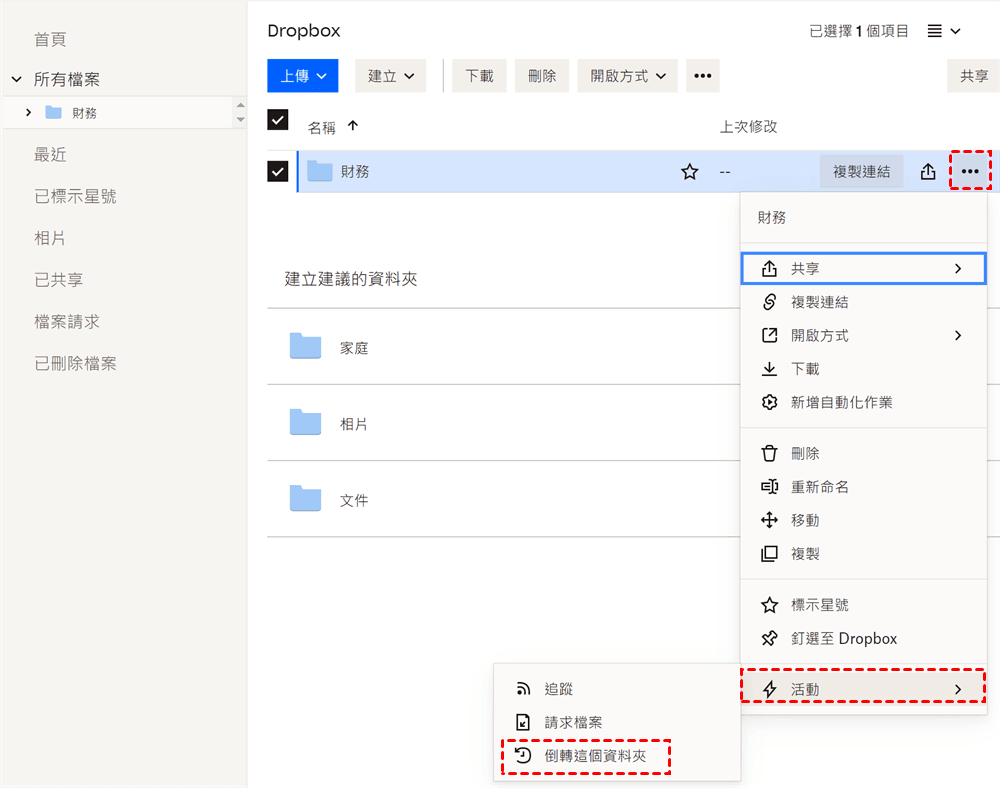Viewport: 1000px width, 788px height.
Task: Select 追蹤 in the activity submenu
Action: (617, 689)
